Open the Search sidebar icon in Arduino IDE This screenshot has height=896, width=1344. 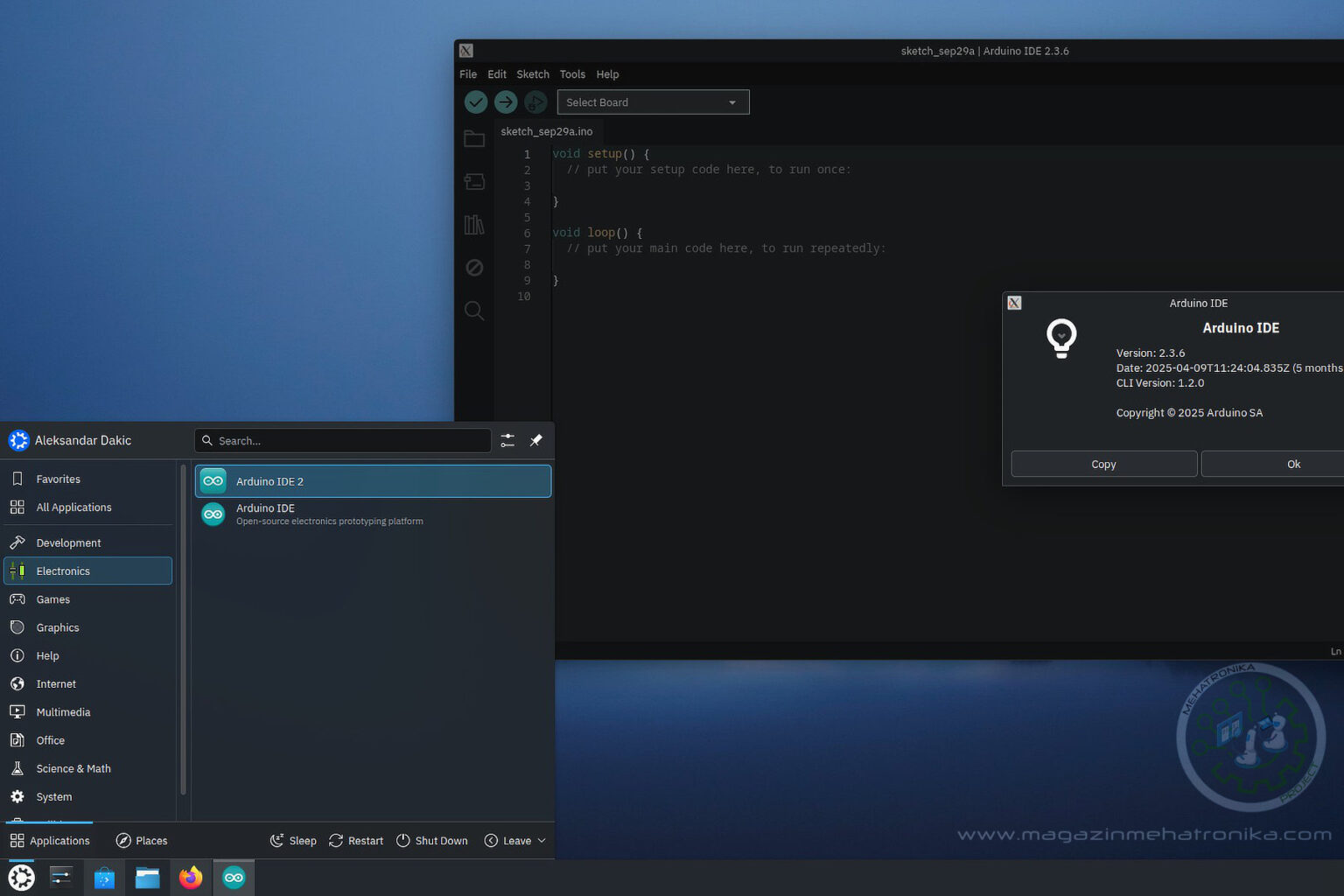pos(474,311)
